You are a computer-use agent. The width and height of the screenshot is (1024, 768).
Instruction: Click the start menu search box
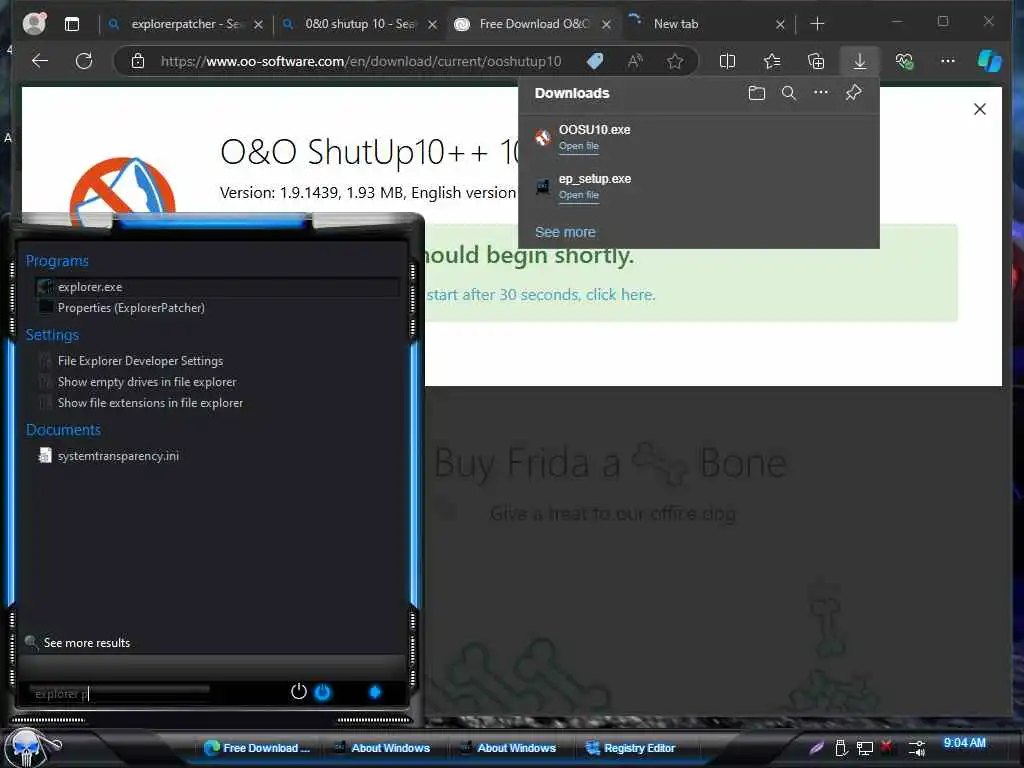point(120,693)
